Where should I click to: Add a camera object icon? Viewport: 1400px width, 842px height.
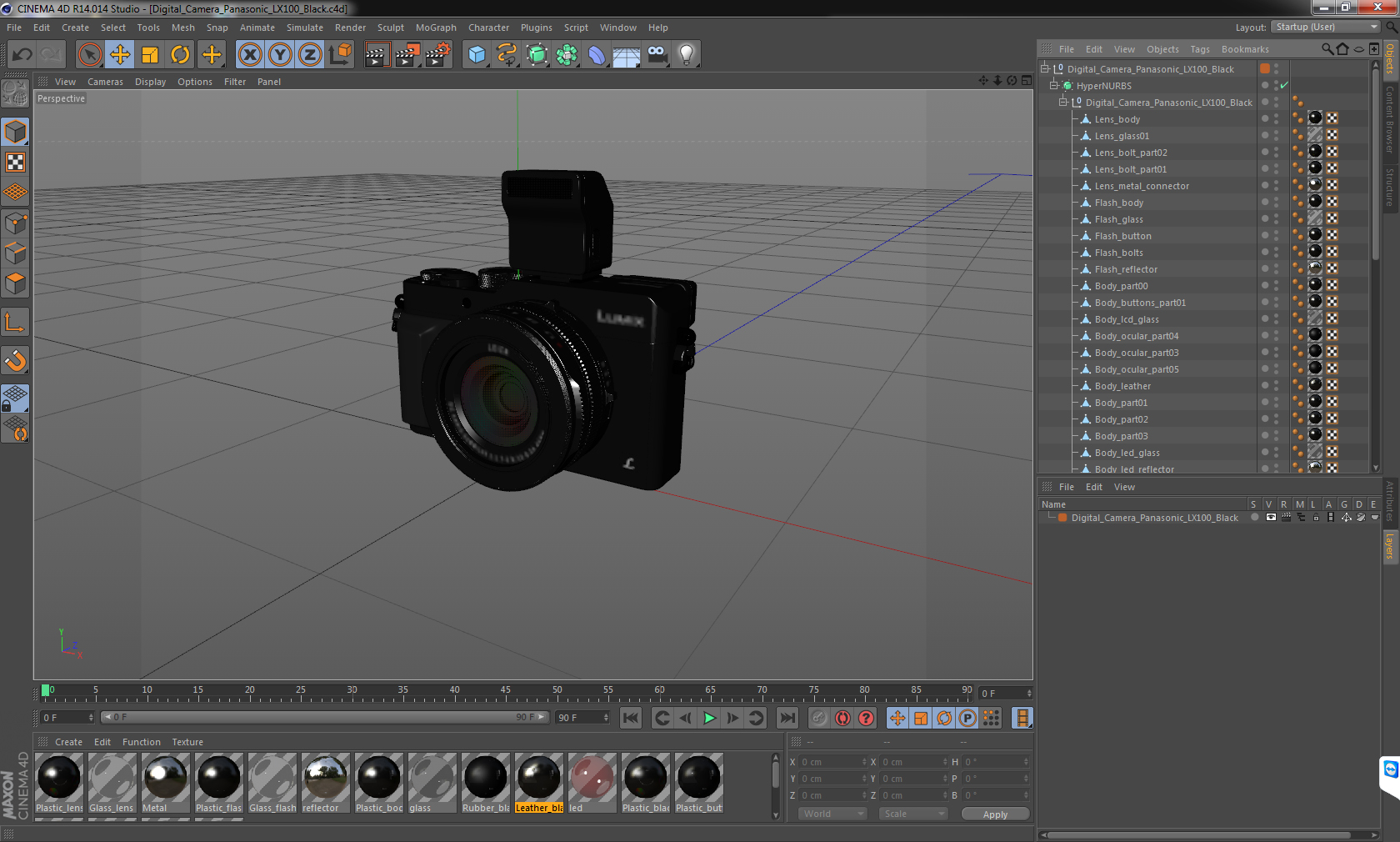[x=657, y=55]
